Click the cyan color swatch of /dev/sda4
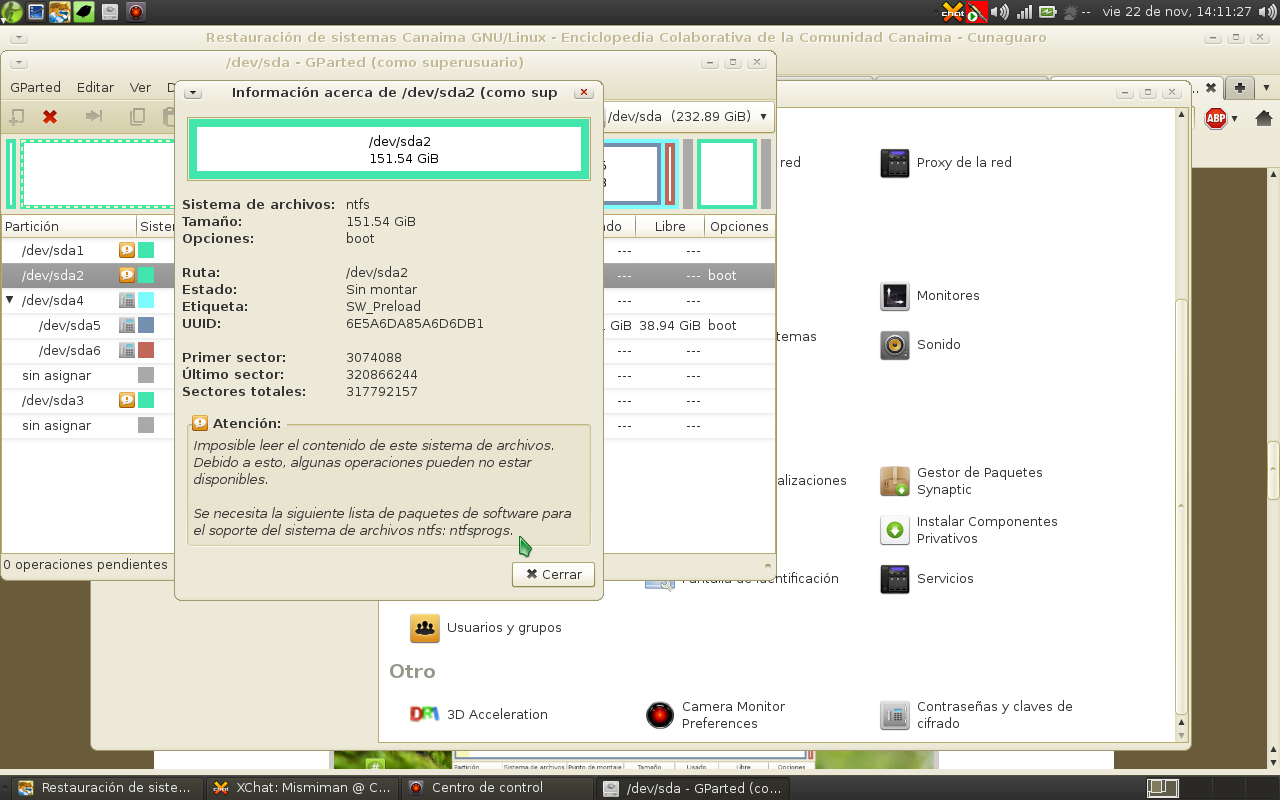 (146, 300)
